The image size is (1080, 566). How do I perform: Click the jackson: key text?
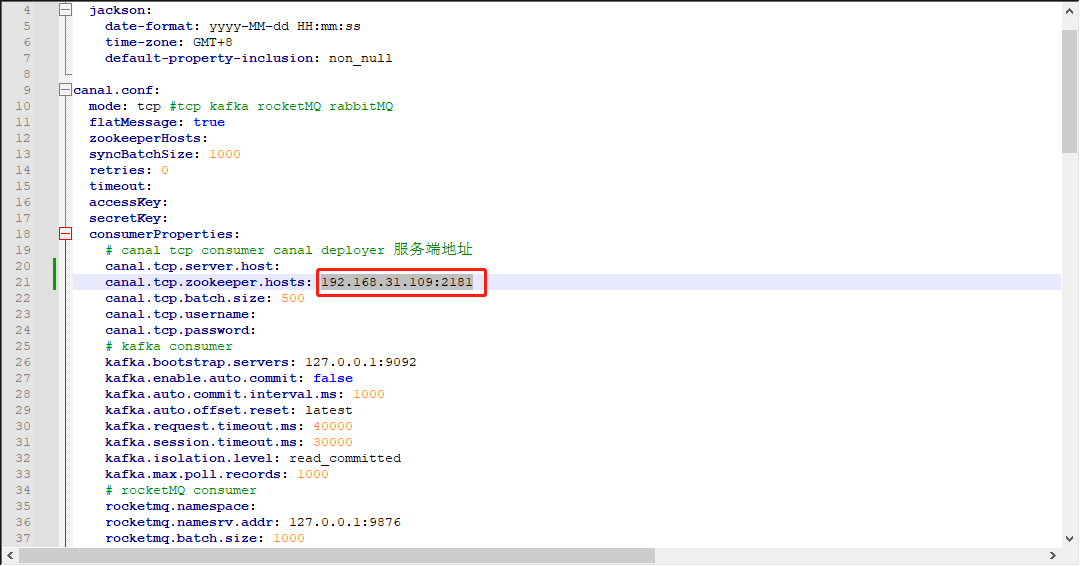click(x=121, y=10)
